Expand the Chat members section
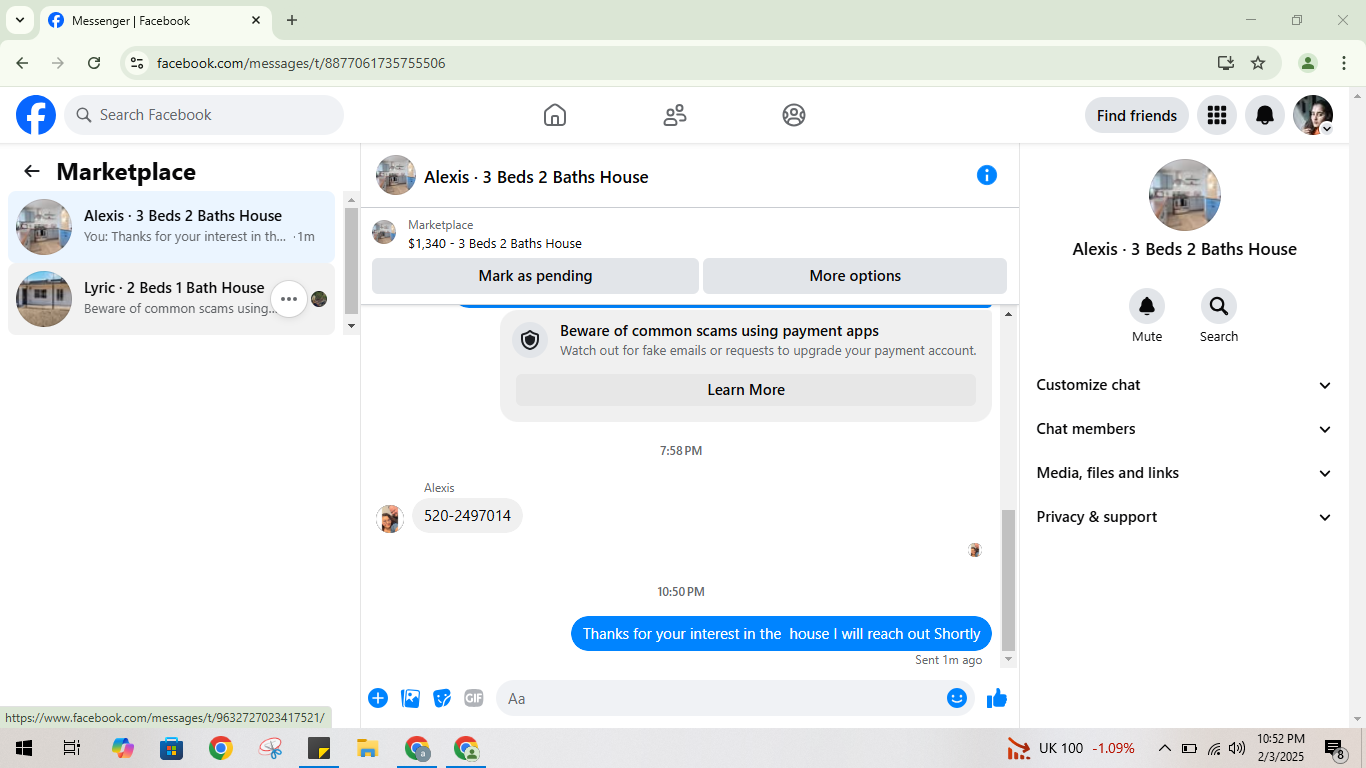Viewport: 1366px width, 768px height. pyautogui.click(x=1185, y=429)
